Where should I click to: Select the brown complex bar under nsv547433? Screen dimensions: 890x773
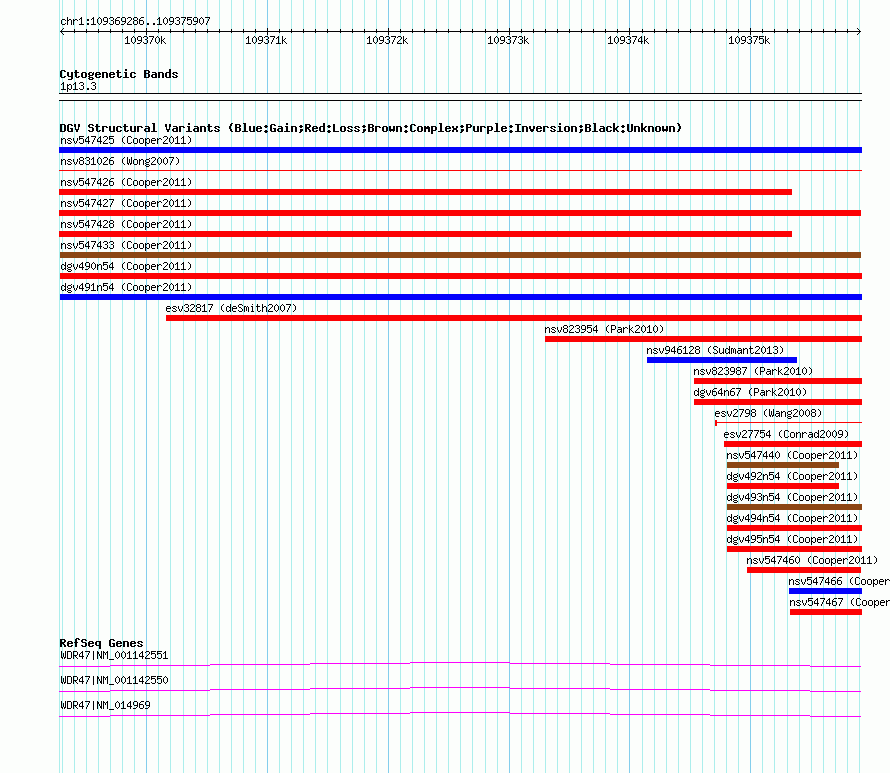(x=460, y=255)
